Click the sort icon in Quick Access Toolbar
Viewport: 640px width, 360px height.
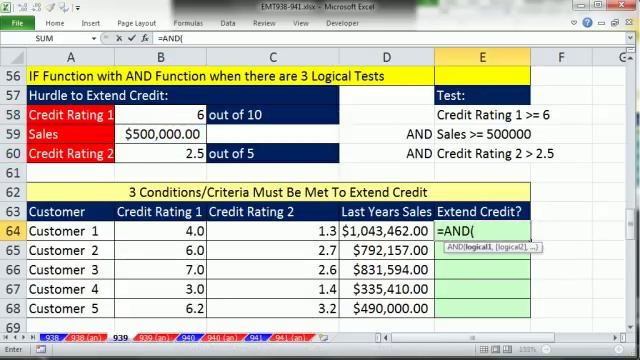pyautogui.click(x=64, y=7)
